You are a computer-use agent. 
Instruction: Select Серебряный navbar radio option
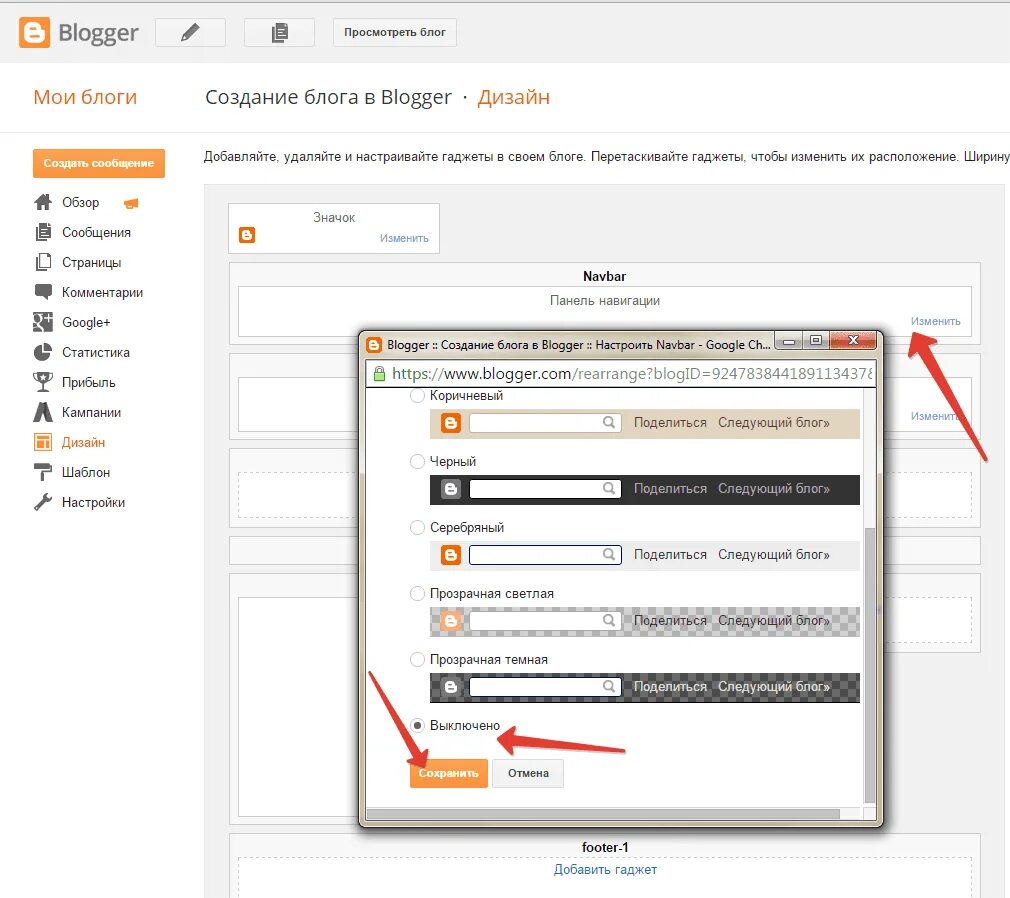(x=417, y=528)
